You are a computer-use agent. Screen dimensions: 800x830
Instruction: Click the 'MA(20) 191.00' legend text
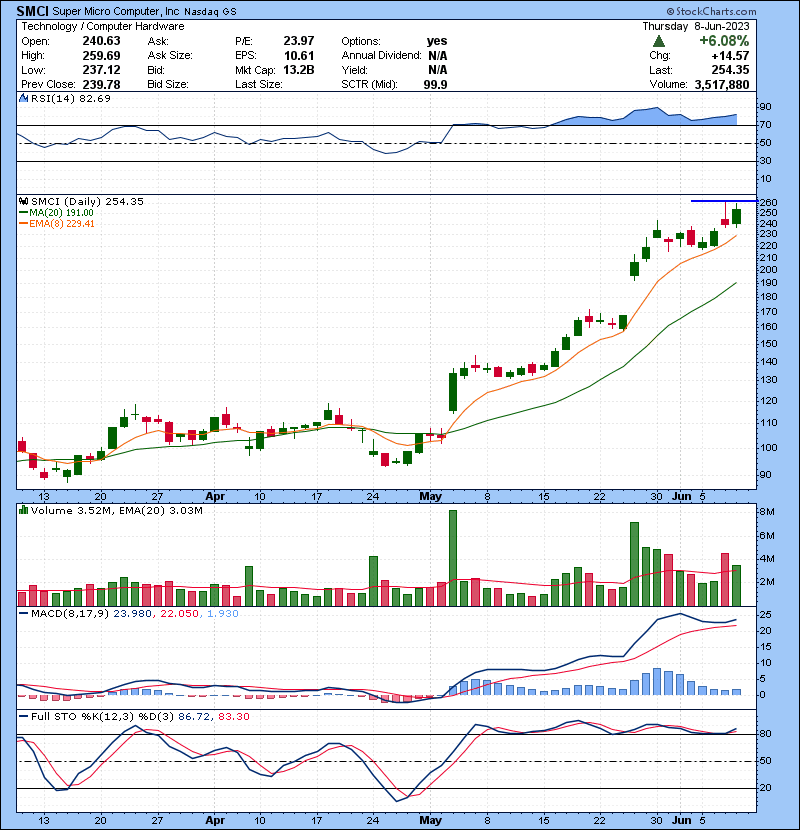click(61, 212)
